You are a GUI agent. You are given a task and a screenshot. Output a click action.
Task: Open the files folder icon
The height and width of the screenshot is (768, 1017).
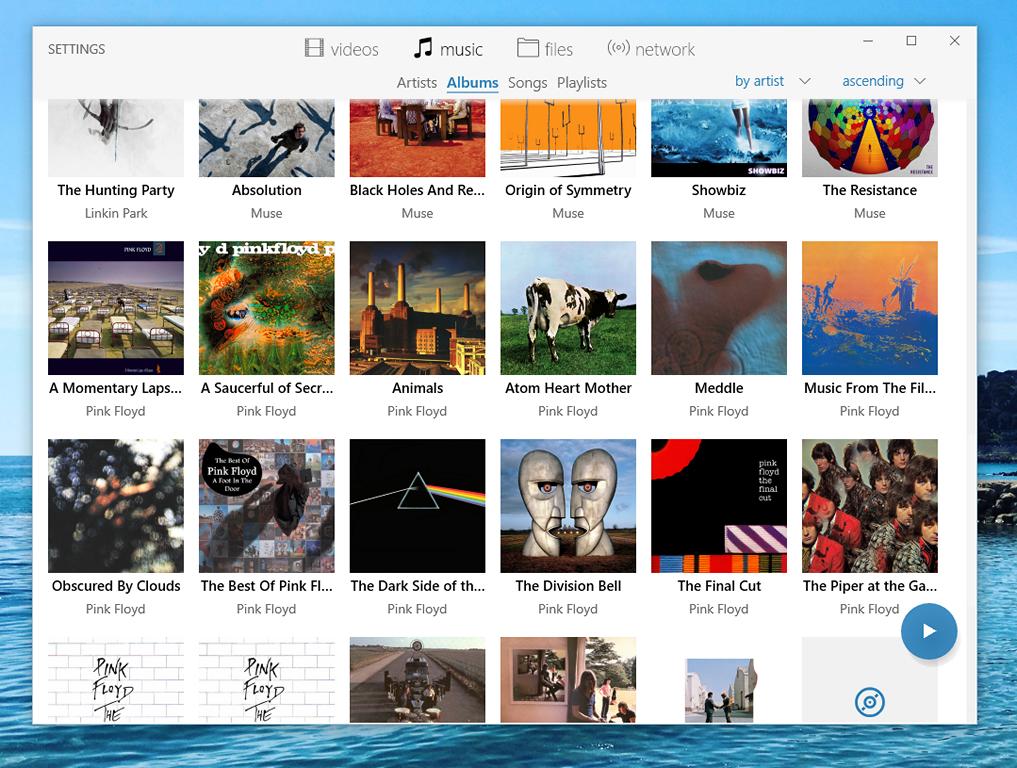click(527, 48)
